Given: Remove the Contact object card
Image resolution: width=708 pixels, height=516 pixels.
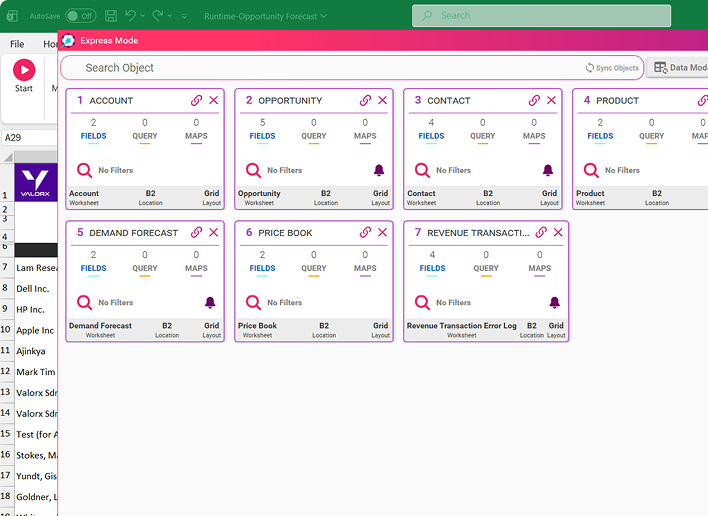Looking at the screenshot, I should pos(551,100).
